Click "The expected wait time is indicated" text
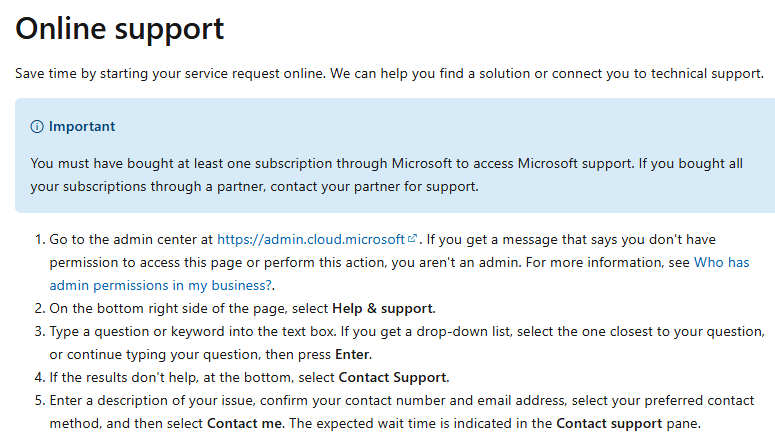Viewport: 775px width, 442px height. [x=410, y=423]
